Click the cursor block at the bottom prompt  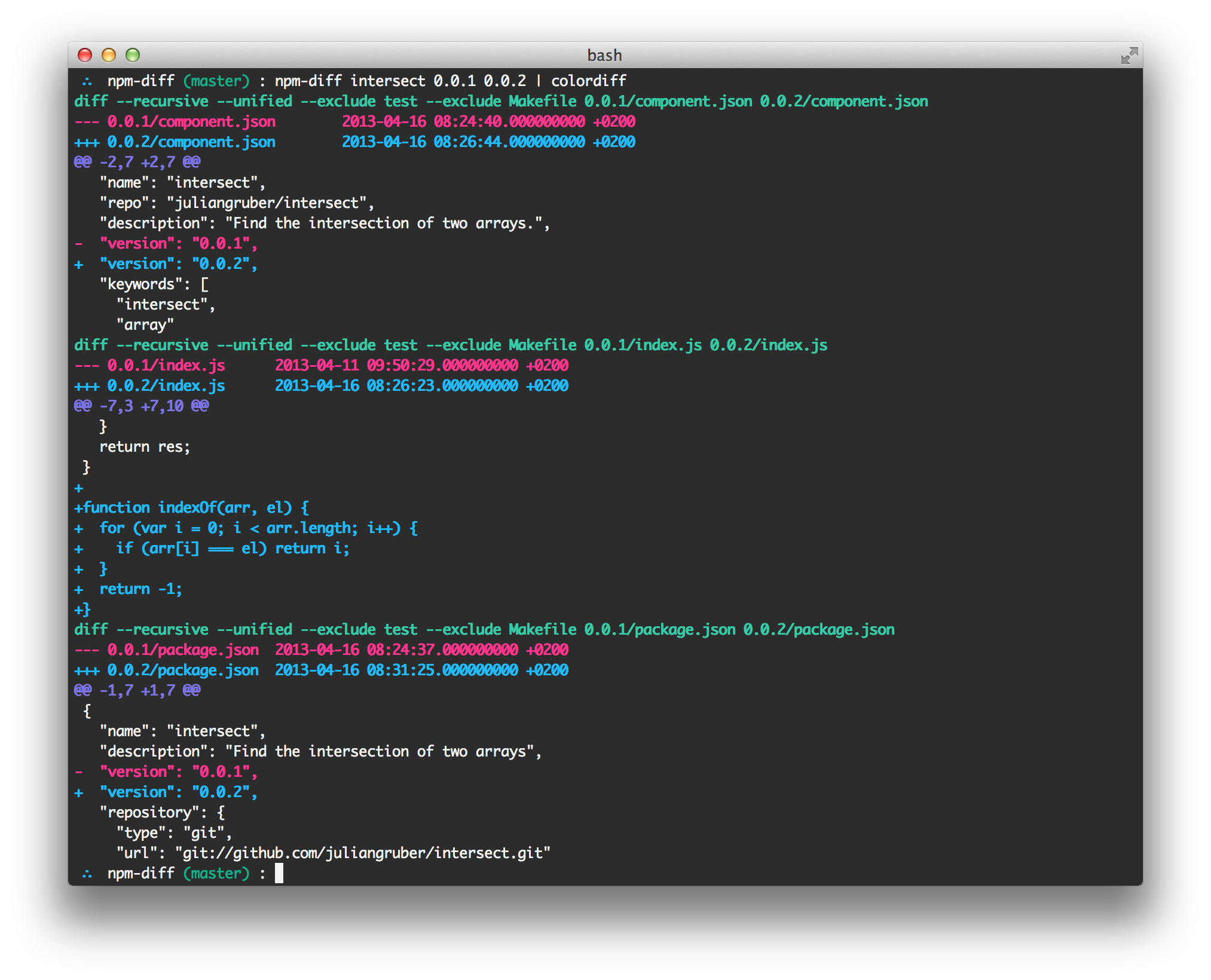[x=279, y=873]
